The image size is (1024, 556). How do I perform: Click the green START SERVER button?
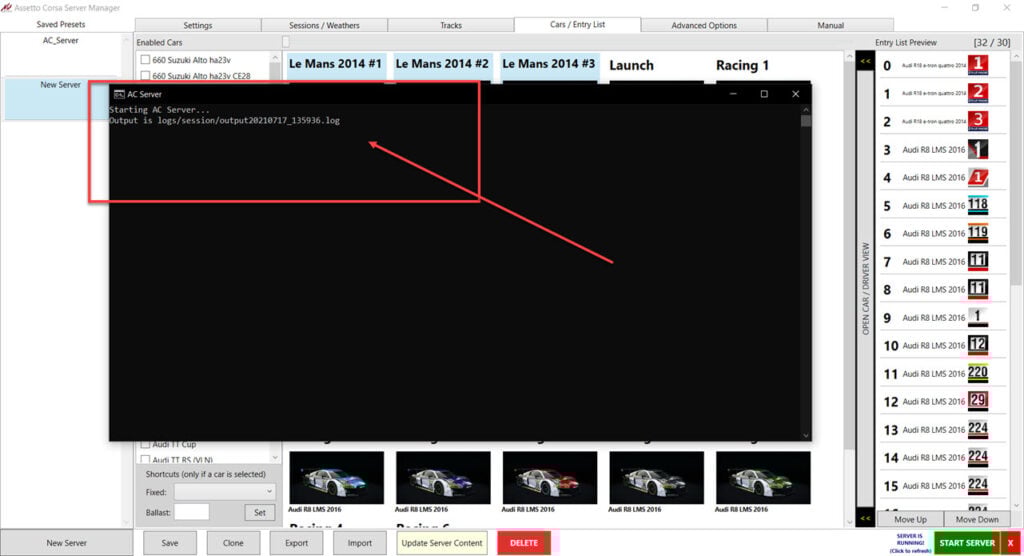[967, 543]
